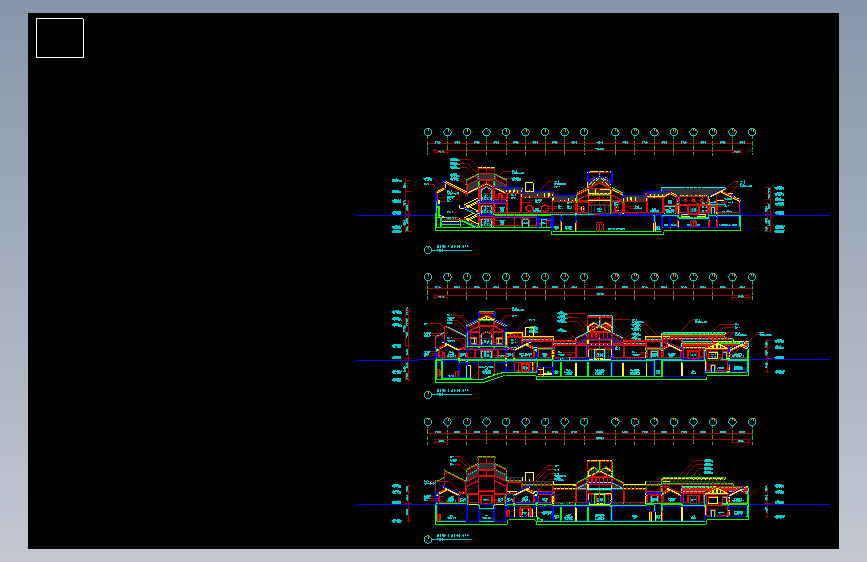This screenshot has height=562, width=867.
Task: Click the white outlined rectangle in the corner
Action: coord(60,38)
